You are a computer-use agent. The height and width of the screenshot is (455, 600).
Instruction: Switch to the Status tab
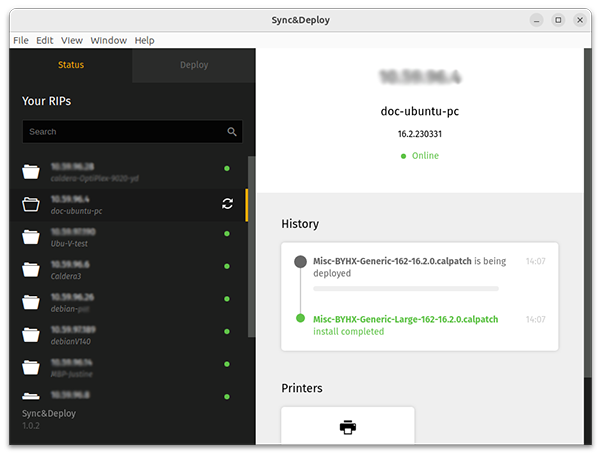[71, 65]
